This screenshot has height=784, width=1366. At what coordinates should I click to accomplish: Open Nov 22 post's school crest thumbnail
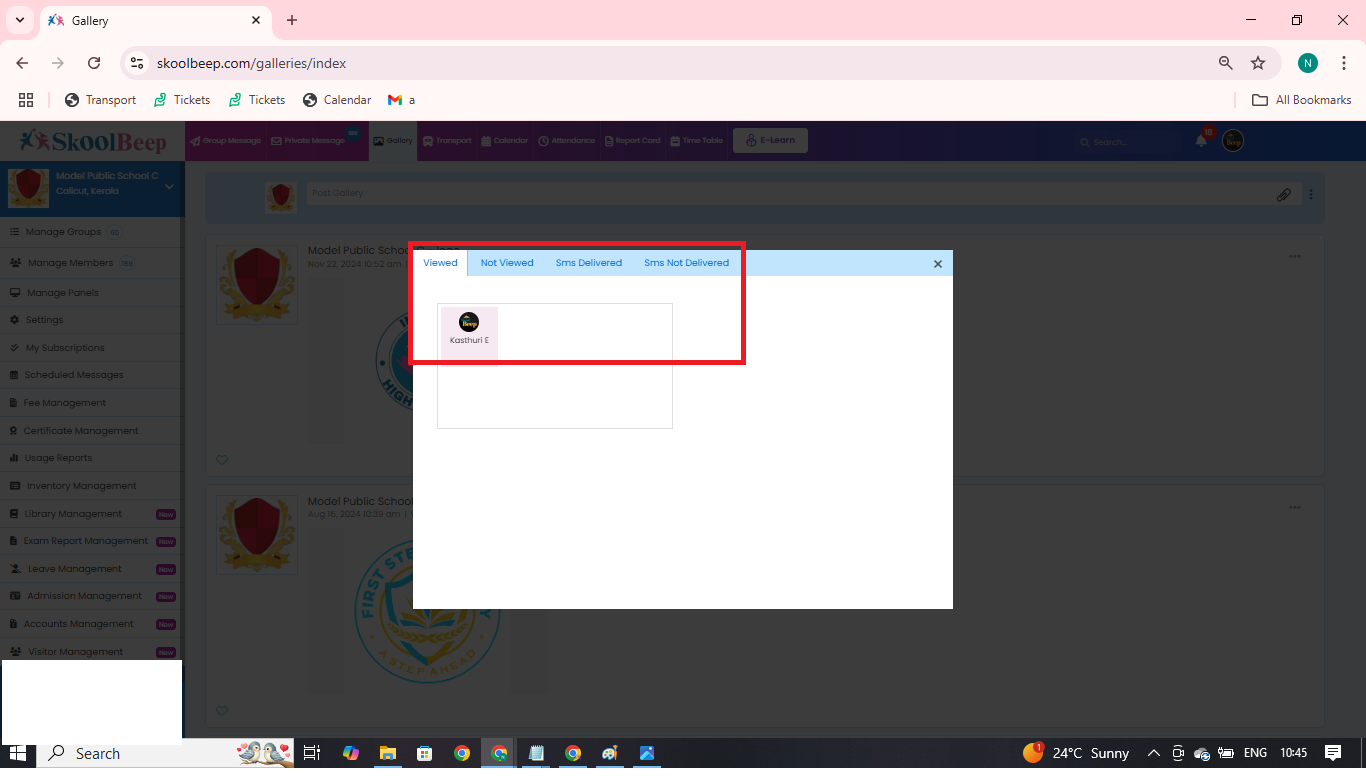click(x=257, y=284)
